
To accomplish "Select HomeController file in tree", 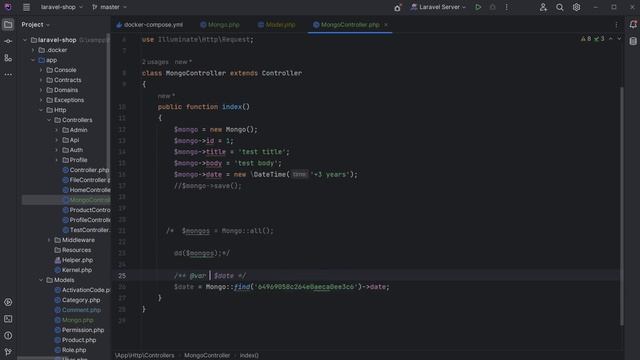I will (x=86, y=190).
